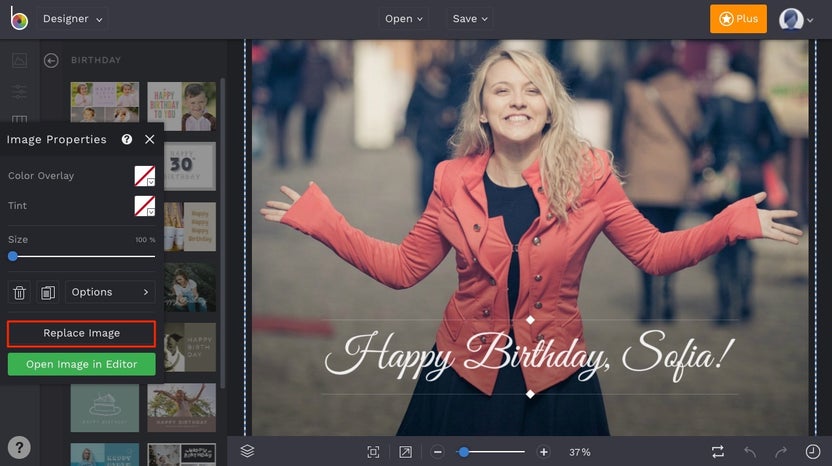Click the BeFunky logo icon
The height and width of the screenshot is (466, 832).
click(19, 19)
